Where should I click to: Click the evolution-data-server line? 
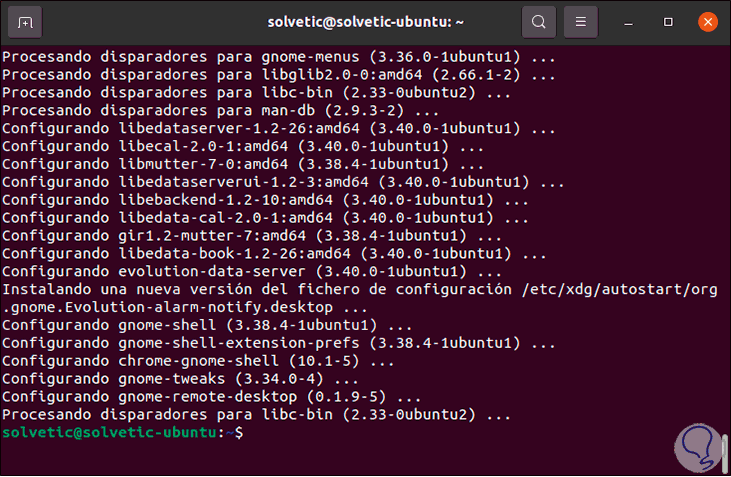pyautogui.click(x=252, y=271)
